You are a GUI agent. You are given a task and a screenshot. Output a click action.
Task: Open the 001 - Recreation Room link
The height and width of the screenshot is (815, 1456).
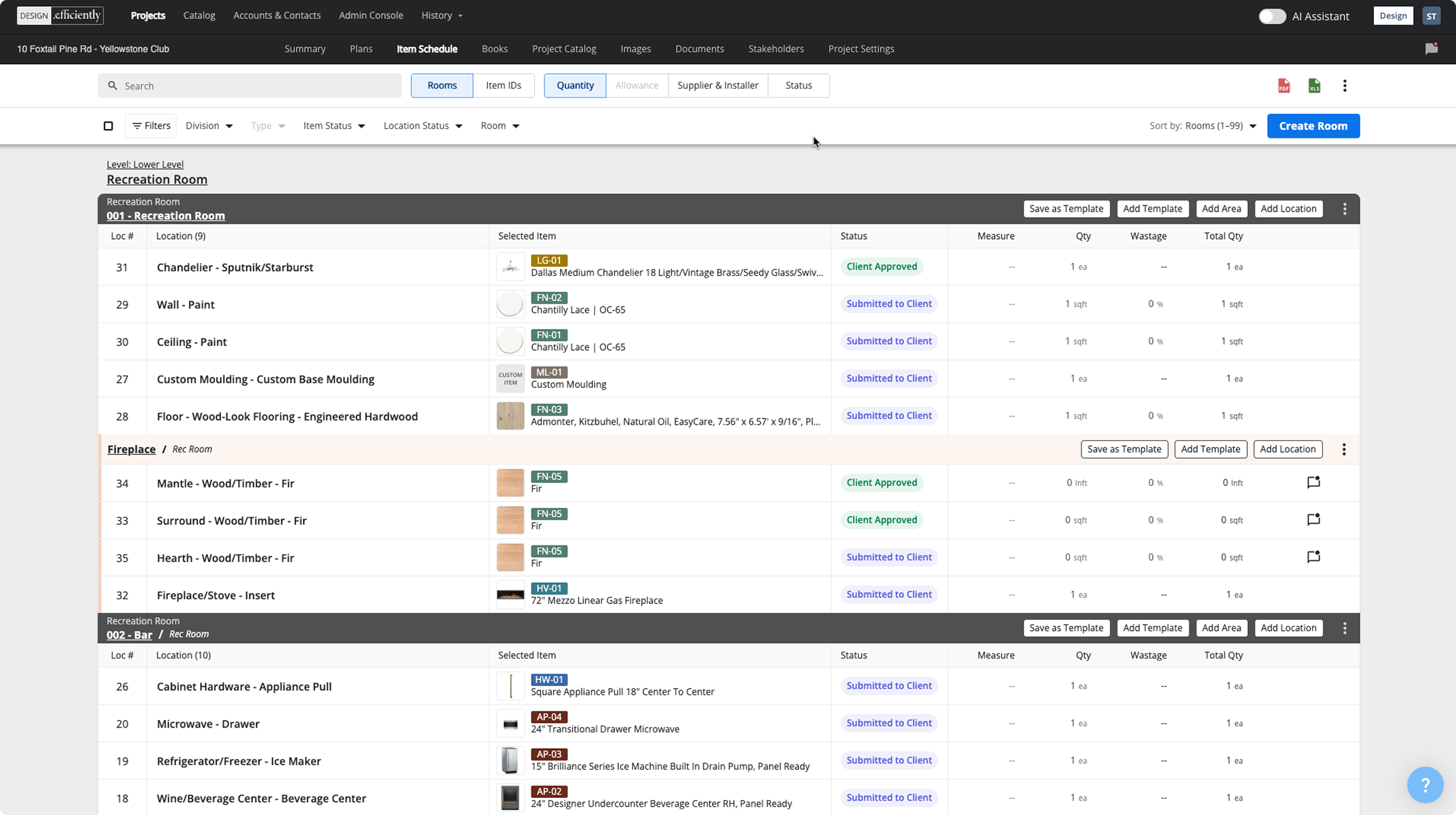coord(166,216)
